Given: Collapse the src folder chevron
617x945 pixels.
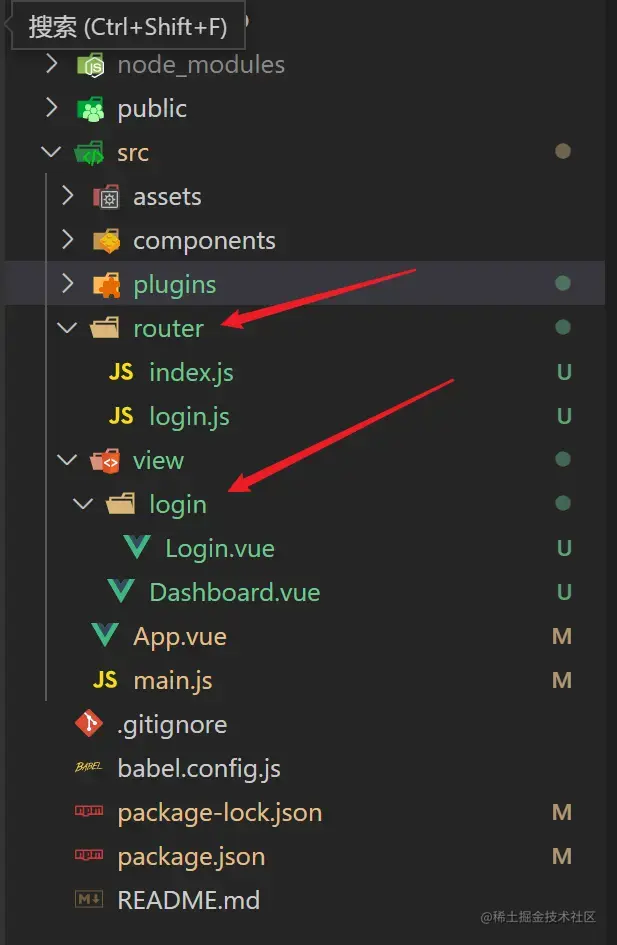Looking at the screenshot, I should tap(51, 152).
